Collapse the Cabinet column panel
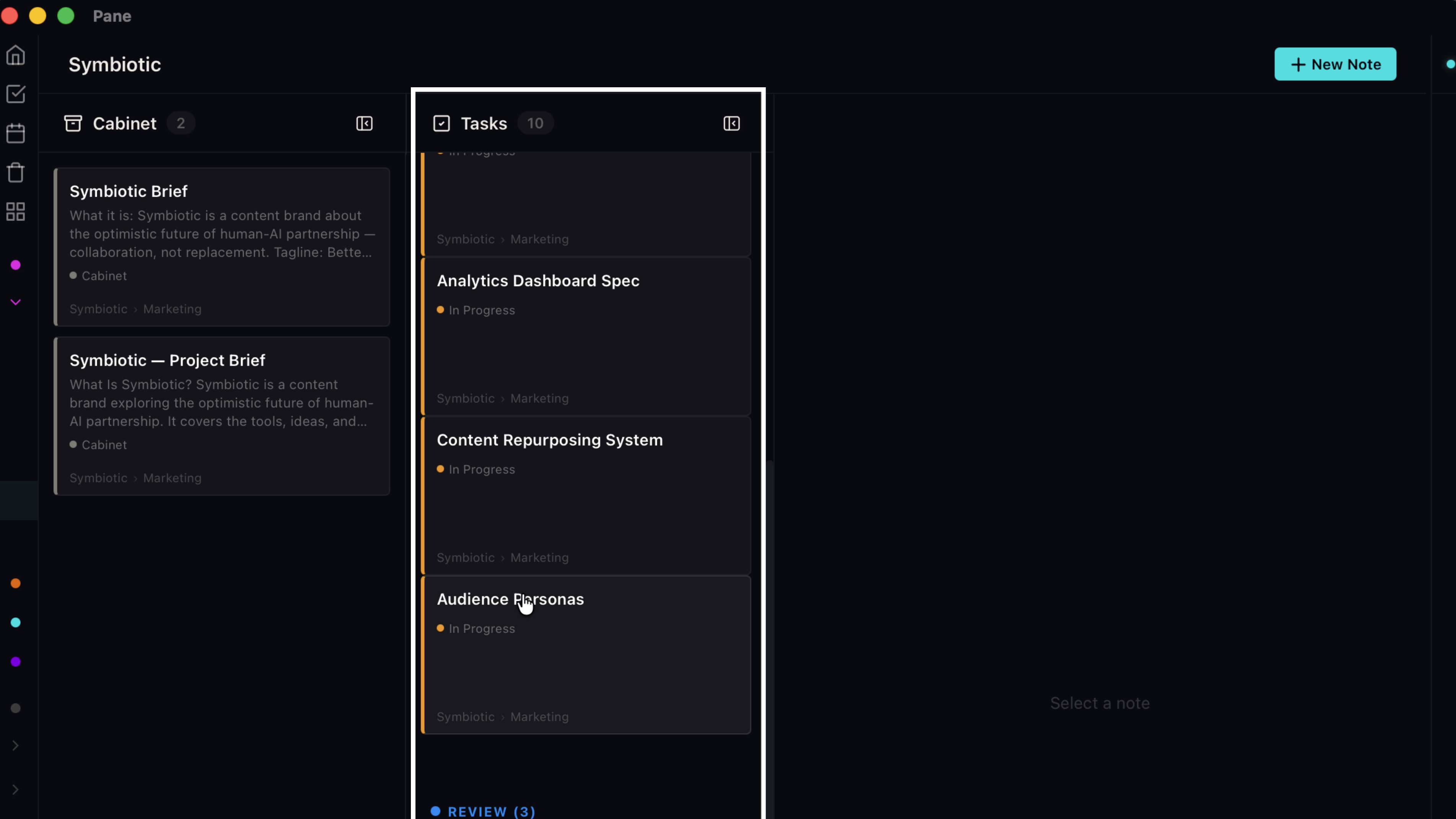 click(x=365, y=123)
